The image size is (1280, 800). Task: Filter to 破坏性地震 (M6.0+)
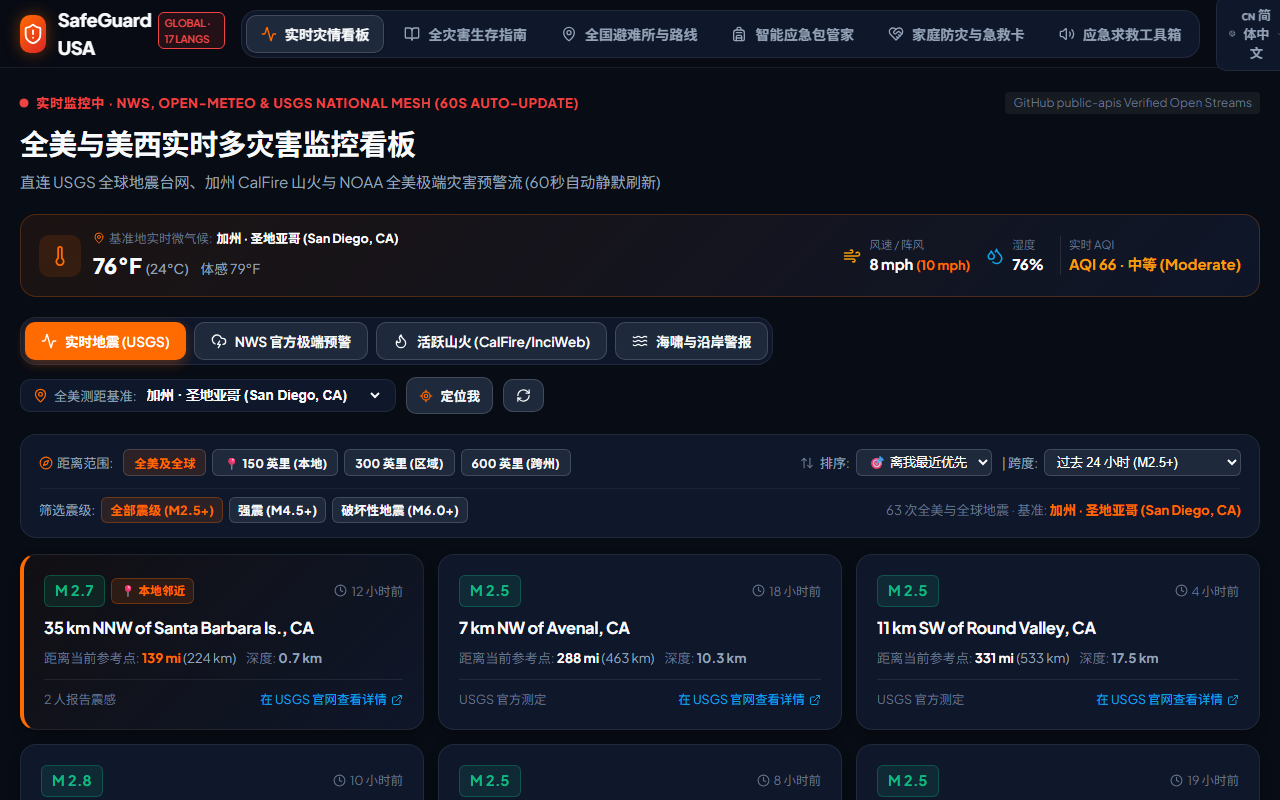click(400, 510)
